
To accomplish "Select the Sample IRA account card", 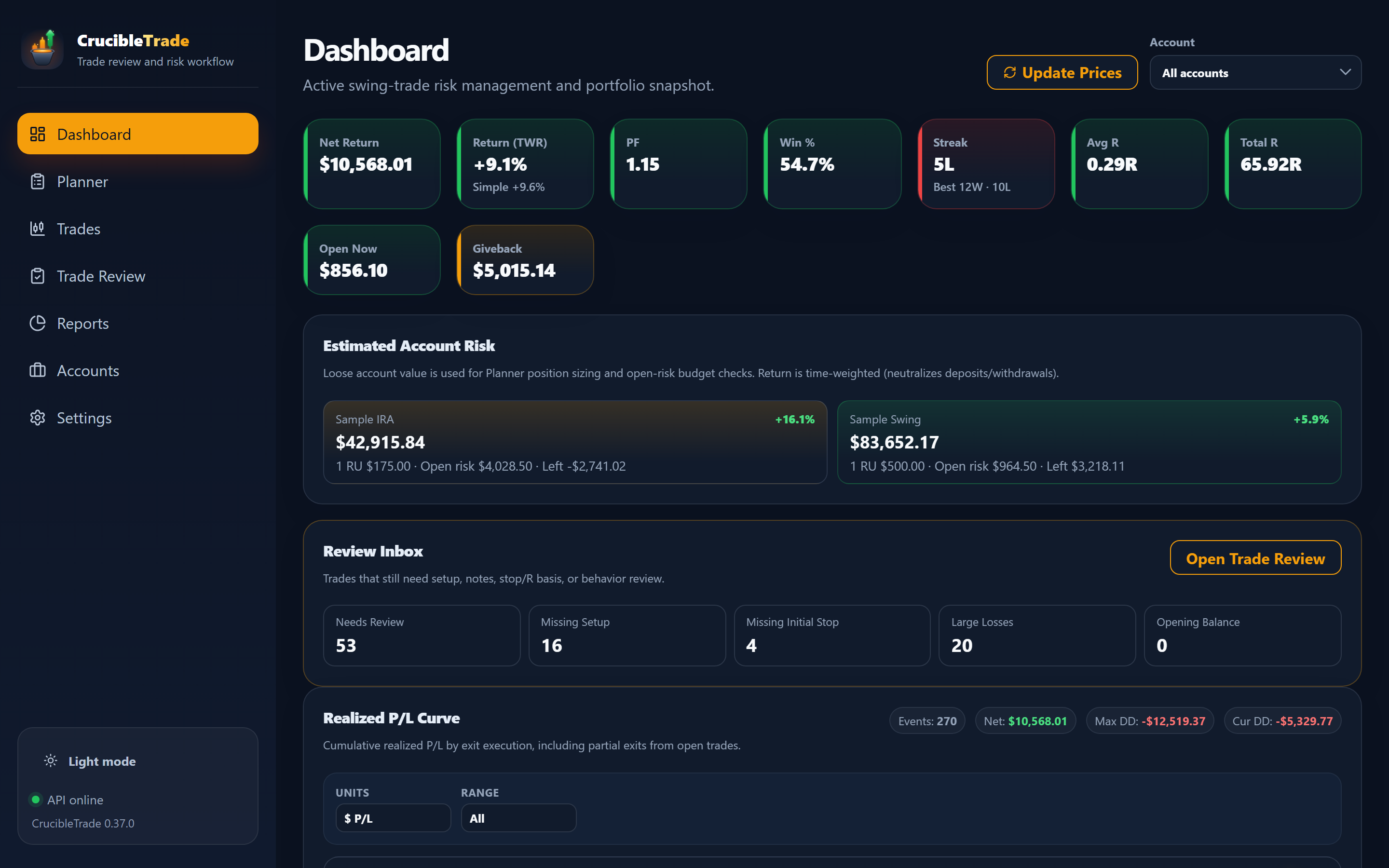I will coord(574,442).
